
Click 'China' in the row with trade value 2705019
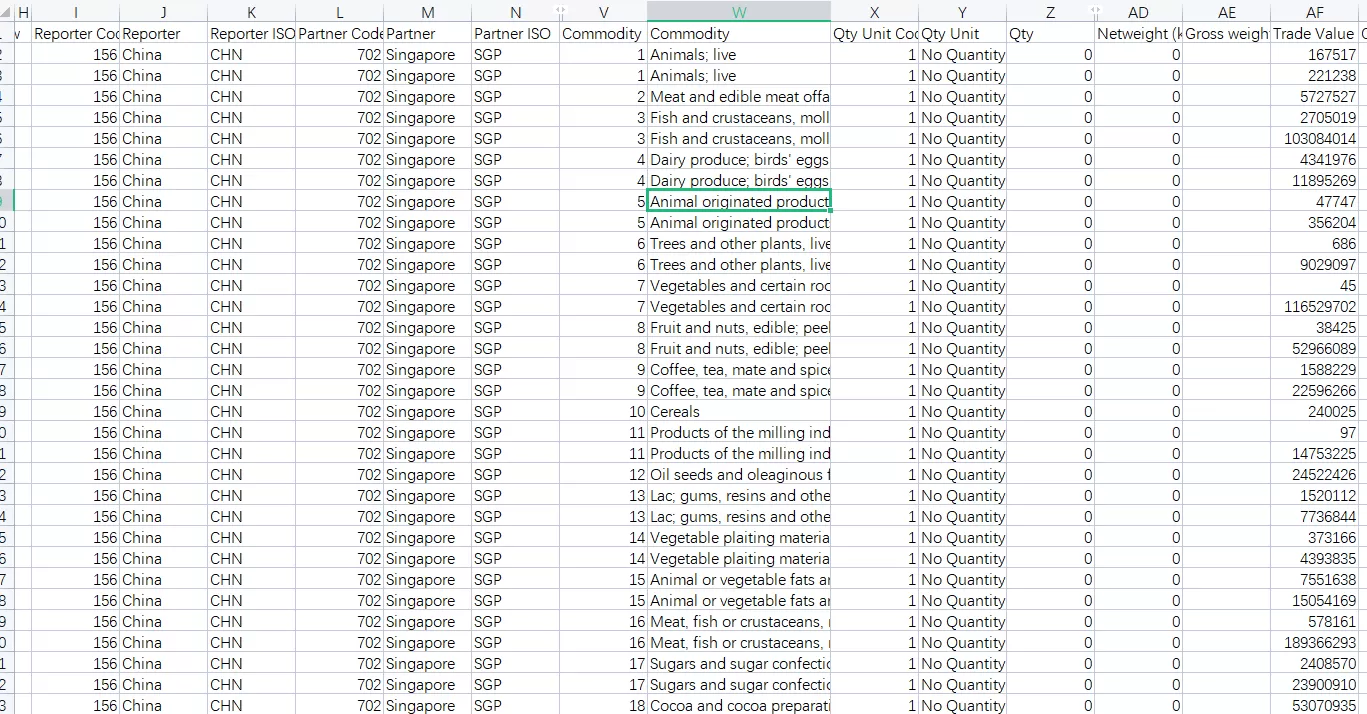163,117
